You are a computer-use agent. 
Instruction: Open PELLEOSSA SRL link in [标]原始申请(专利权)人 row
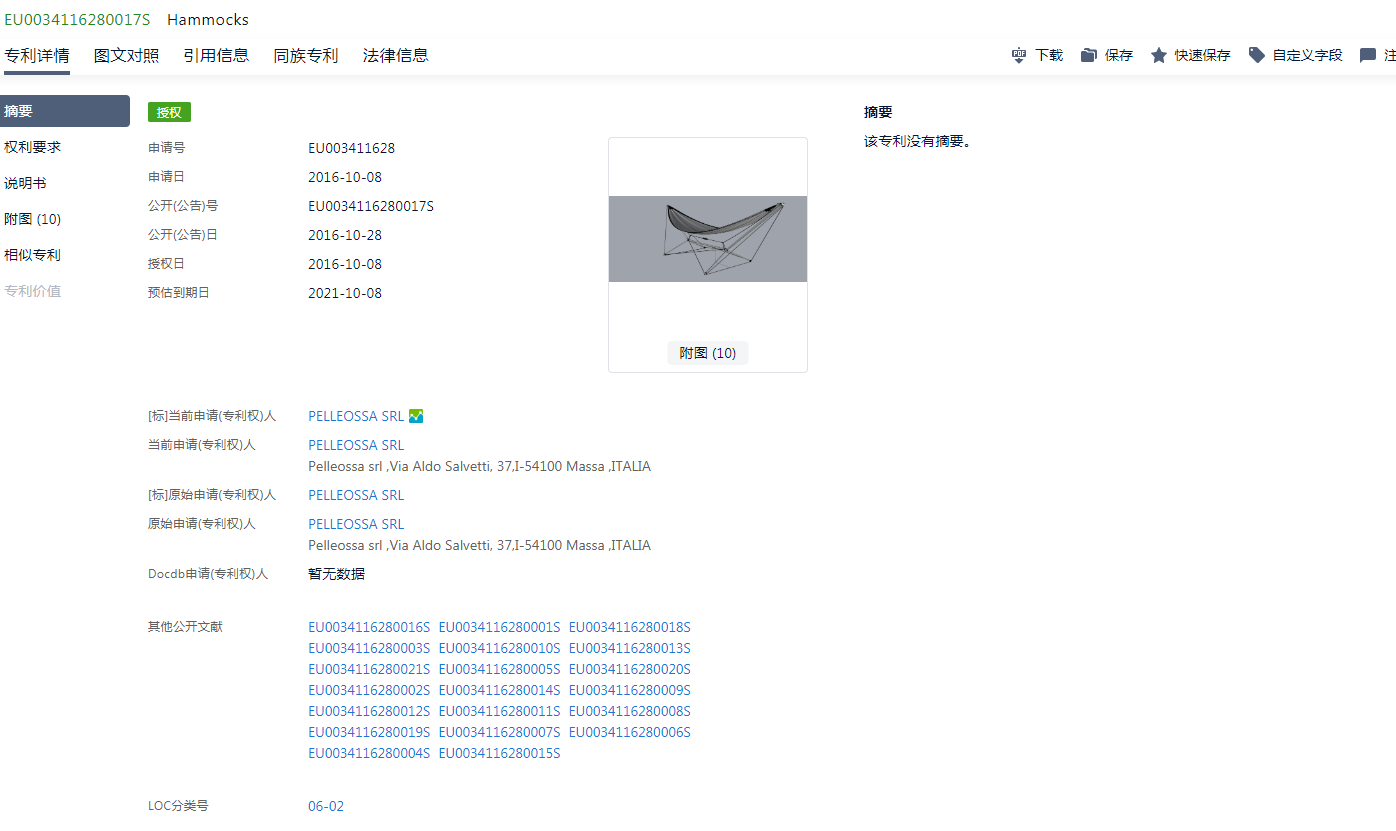356,495
